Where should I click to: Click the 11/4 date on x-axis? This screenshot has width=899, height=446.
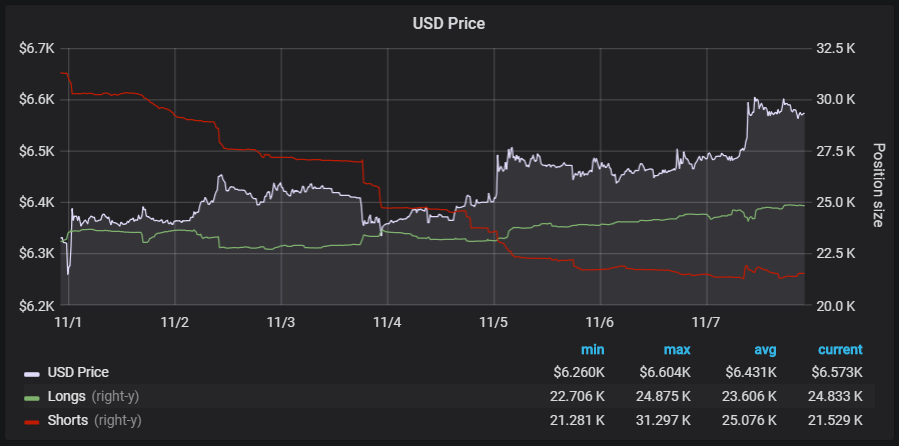pos(387,323)
